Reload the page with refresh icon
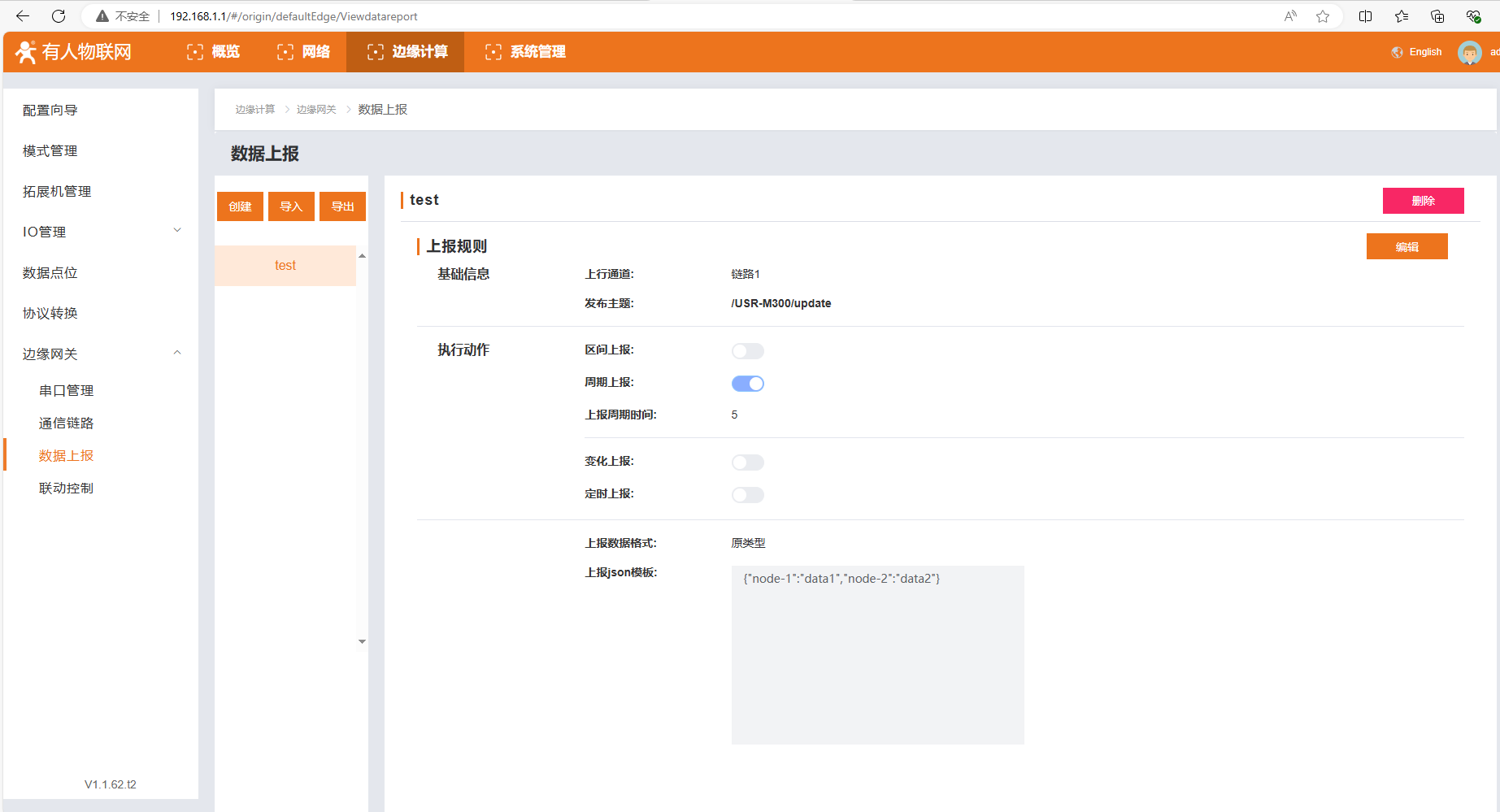The image size is (1500, 812). coord(59,16)
